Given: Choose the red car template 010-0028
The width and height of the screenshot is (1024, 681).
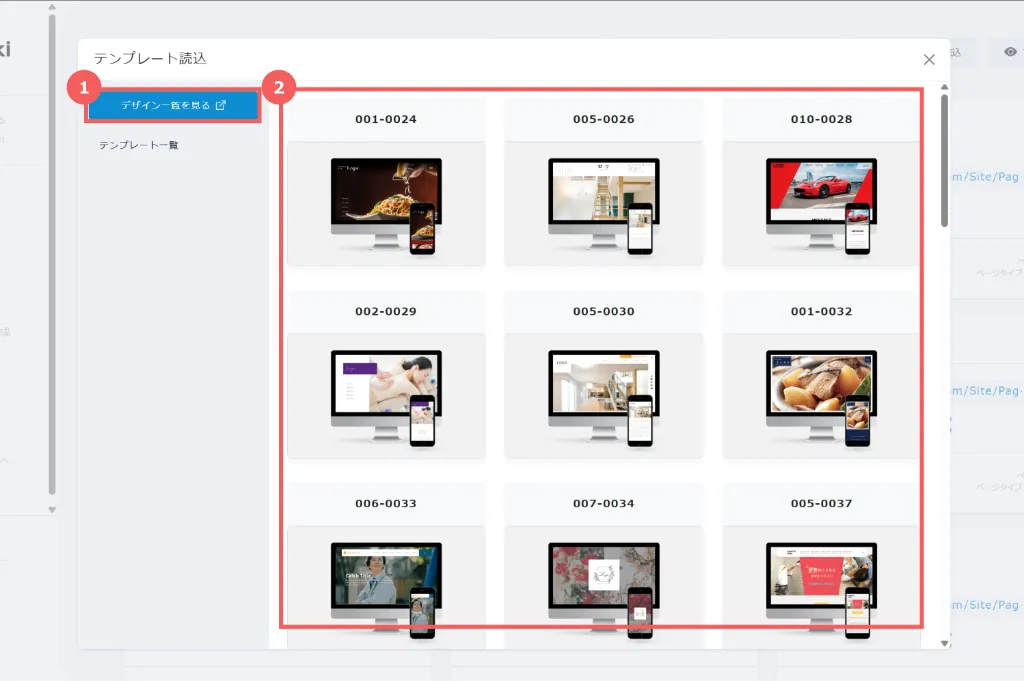Looking at the screenshot, I should click(x=821, y=203).
